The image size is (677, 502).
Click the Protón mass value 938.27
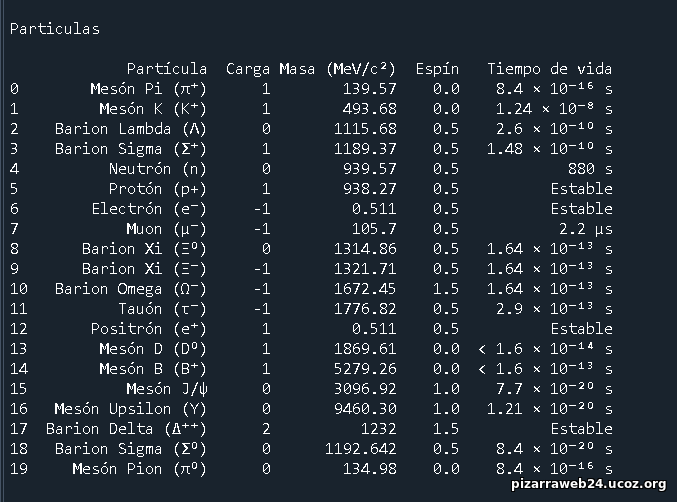pos(370,189)
